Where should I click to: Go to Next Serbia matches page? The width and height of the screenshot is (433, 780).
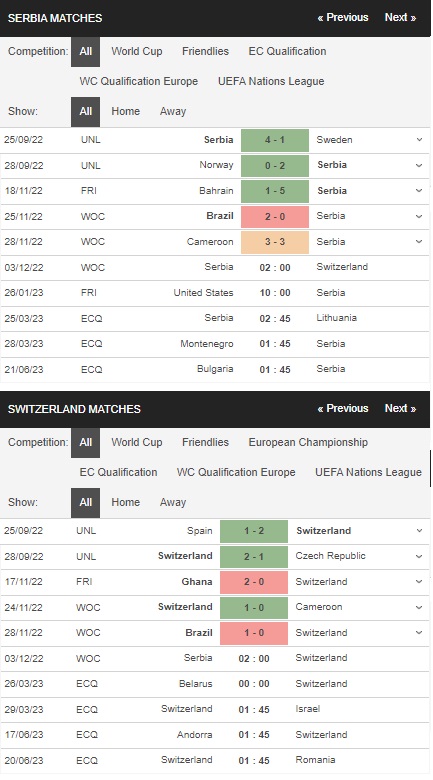400,17
